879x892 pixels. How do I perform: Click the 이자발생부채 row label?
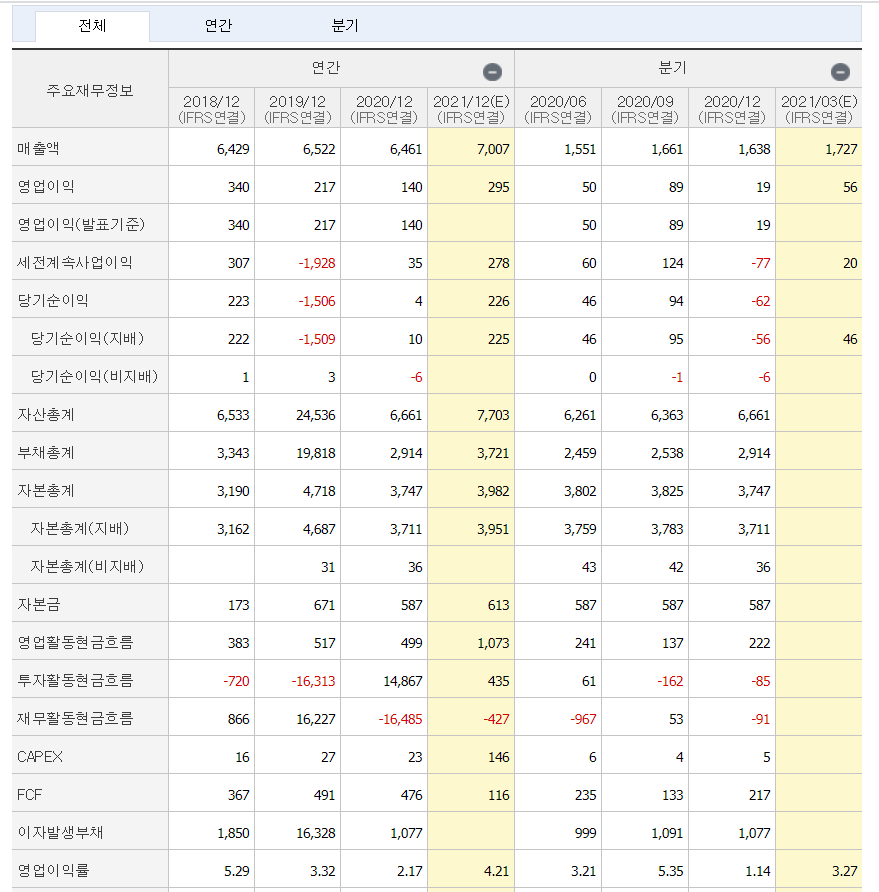[60, 832]
